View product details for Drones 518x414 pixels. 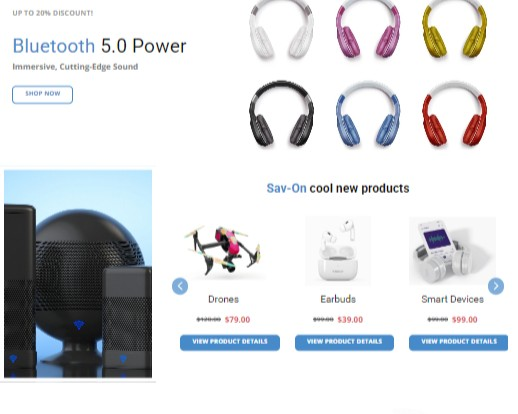click(230, 342)
